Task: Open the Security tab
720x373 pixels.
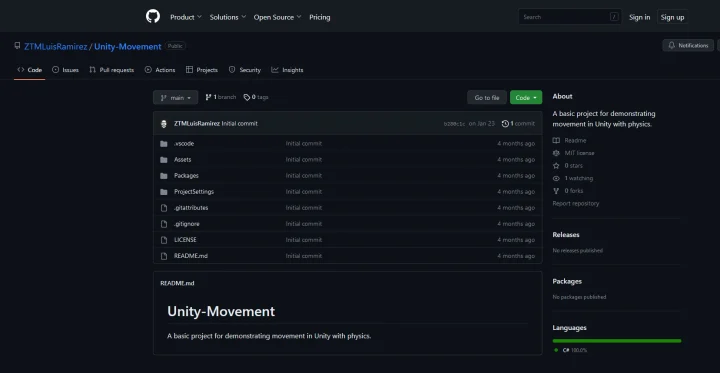Action: click(245, 70)
